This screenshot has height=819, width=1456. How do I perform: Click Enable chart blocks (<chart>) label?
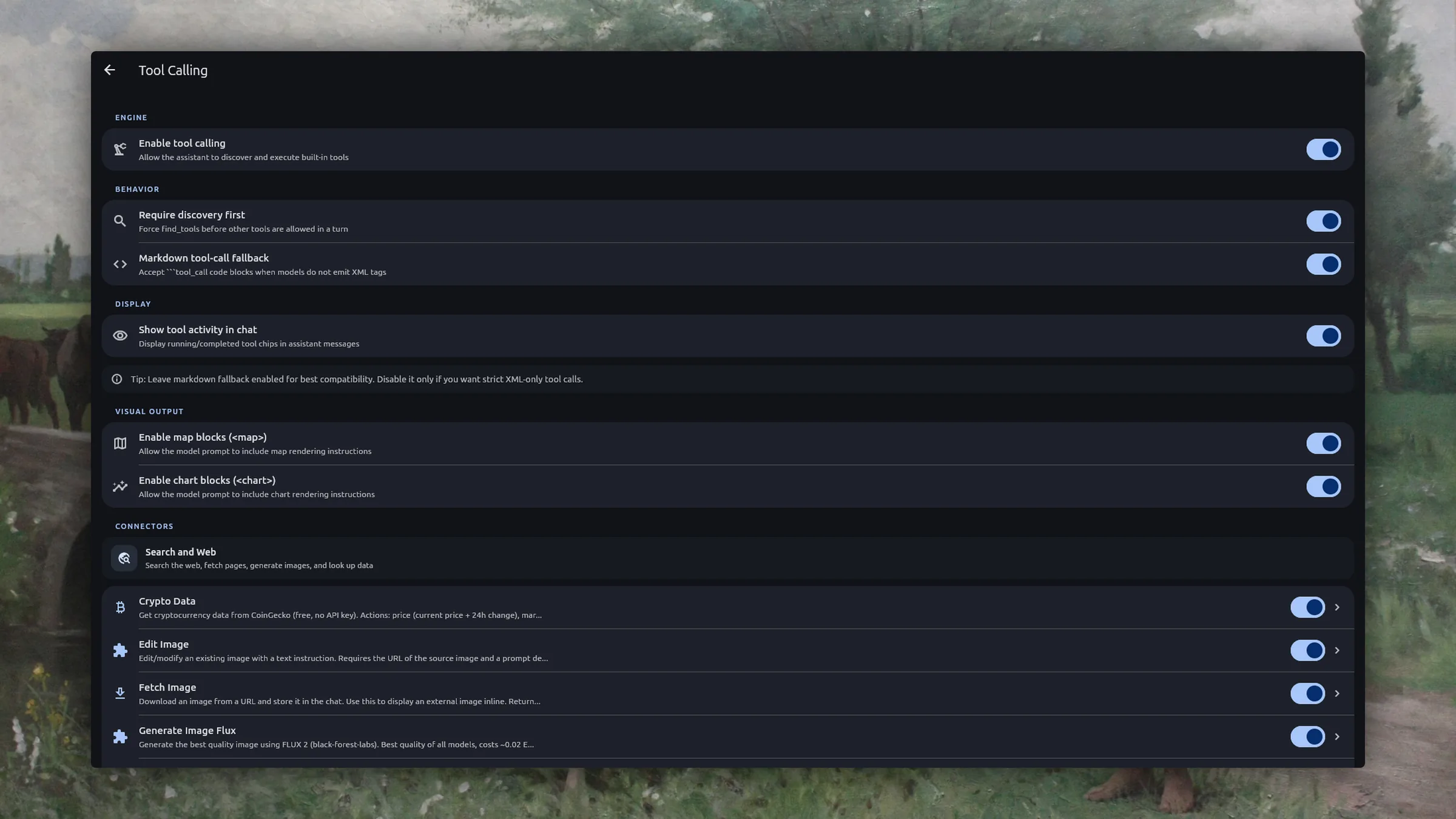pos(207,480)
